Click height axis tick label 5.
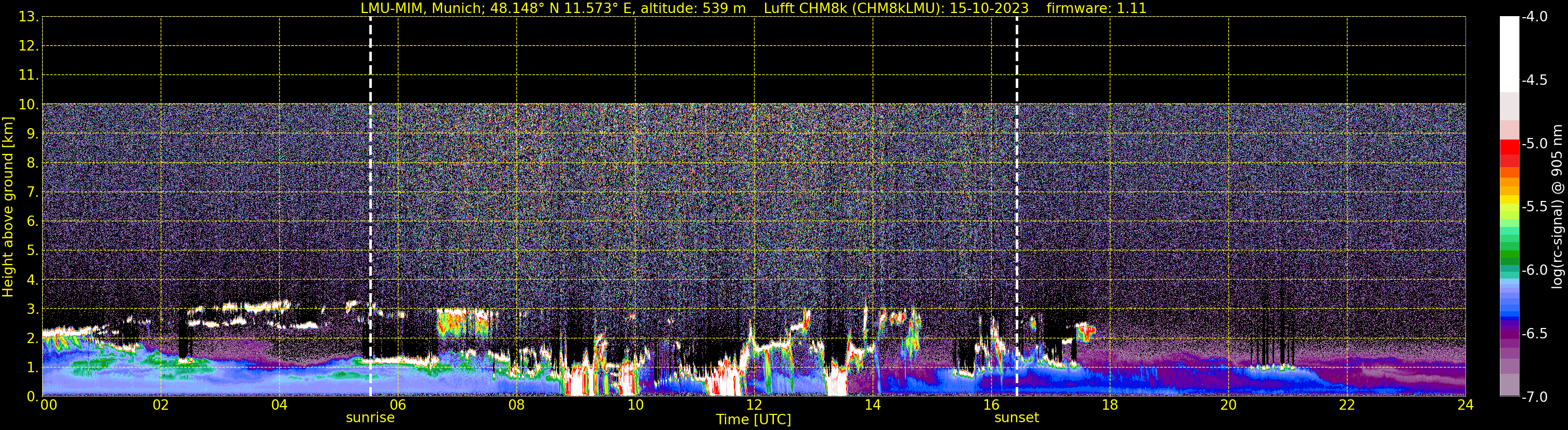The width and height of the screenshot is (1568, 430). click(x=32, y=251)
